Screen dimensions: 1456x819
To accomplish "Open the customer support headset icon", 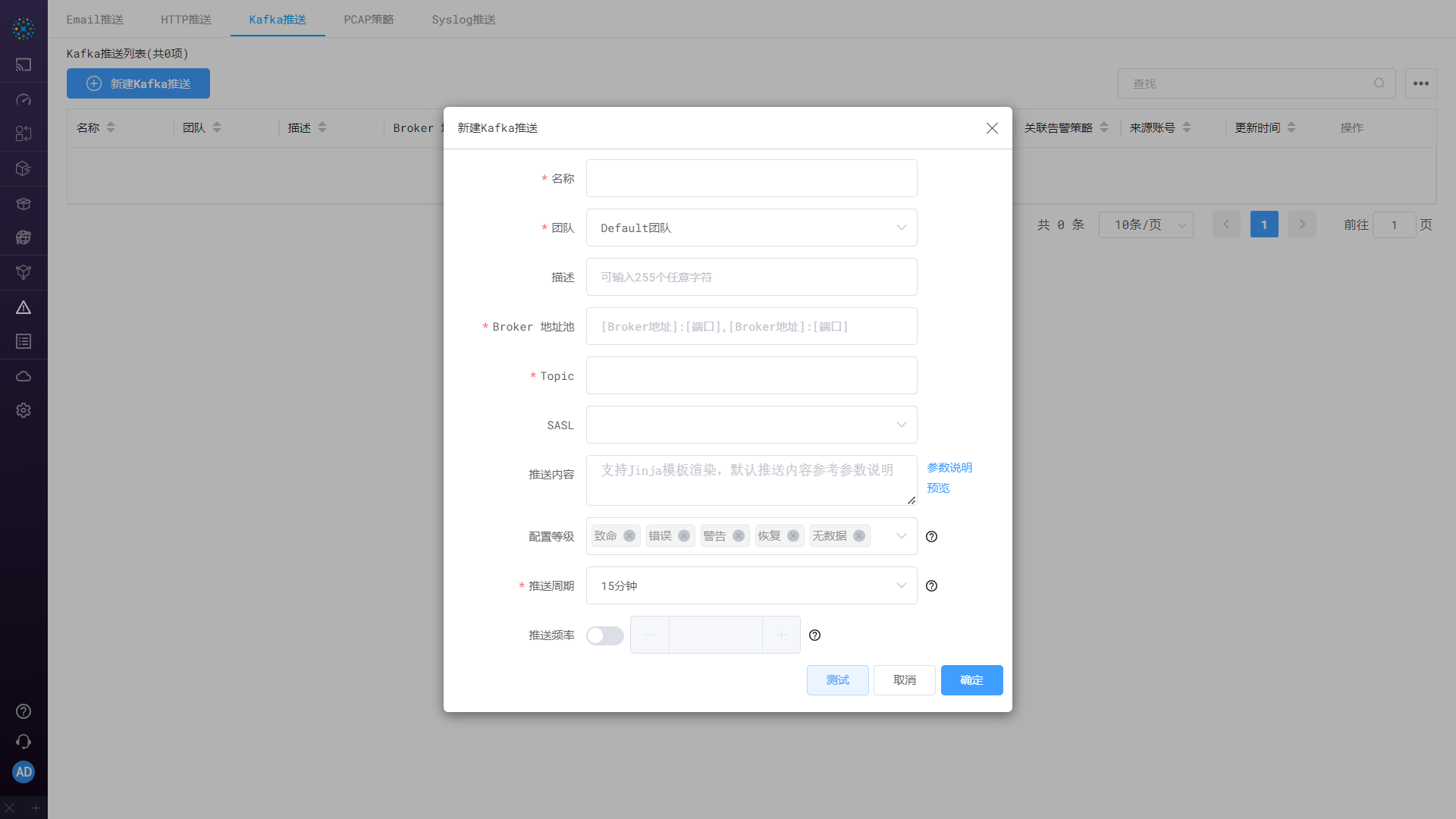I will tap(24, 742).
